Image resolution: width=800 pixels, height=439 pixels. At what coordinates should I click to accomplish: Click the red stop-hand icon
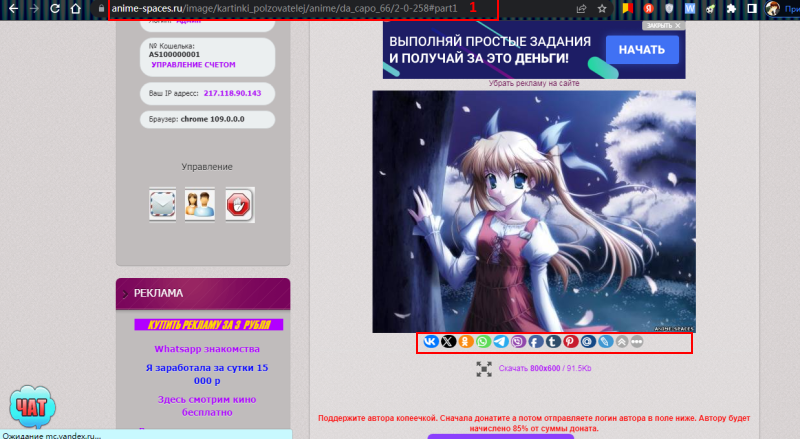pyautogui.click(x=239, y=204)
